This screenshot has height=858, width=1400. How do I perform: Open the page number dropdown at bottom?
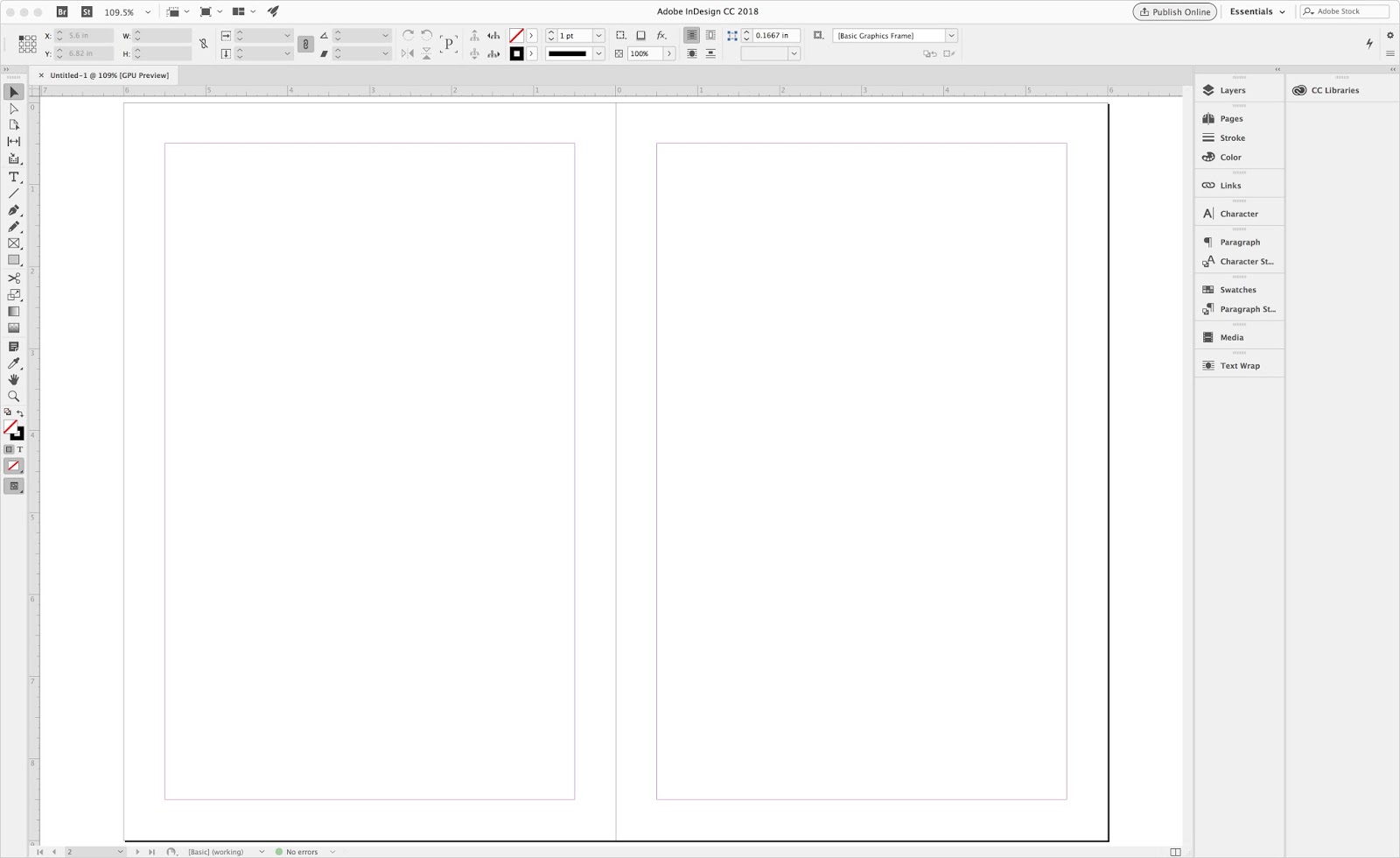(121, 851)
